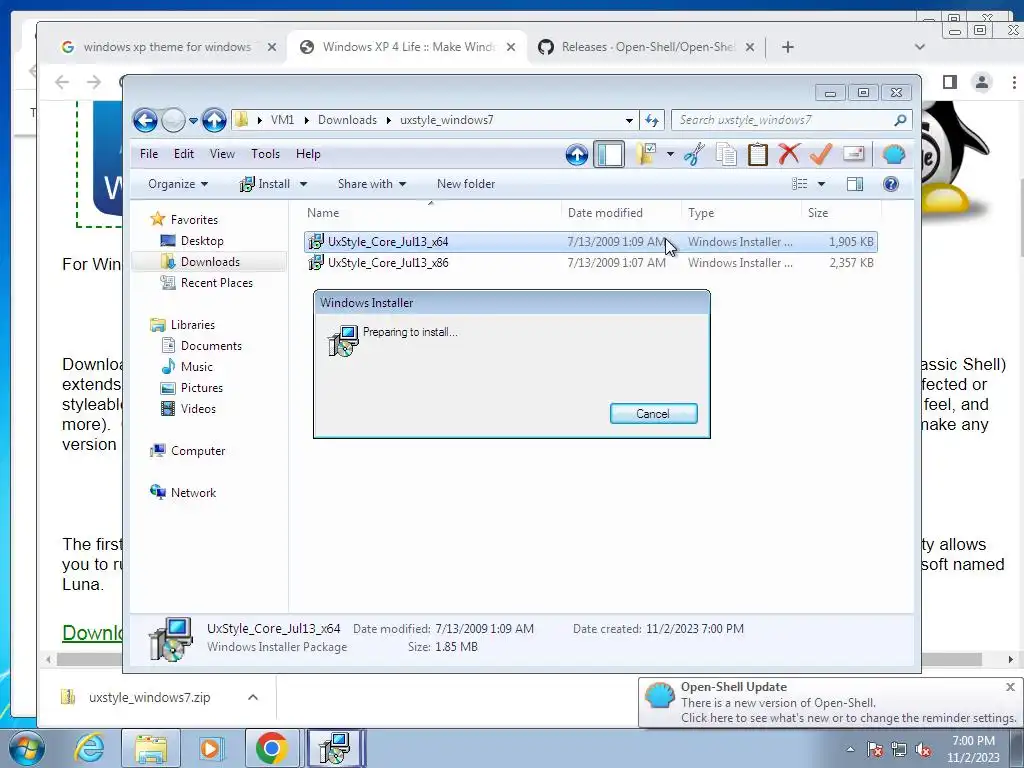Open the Pictures library
The image size is (1024, 768).
click(x=202, y=387)
